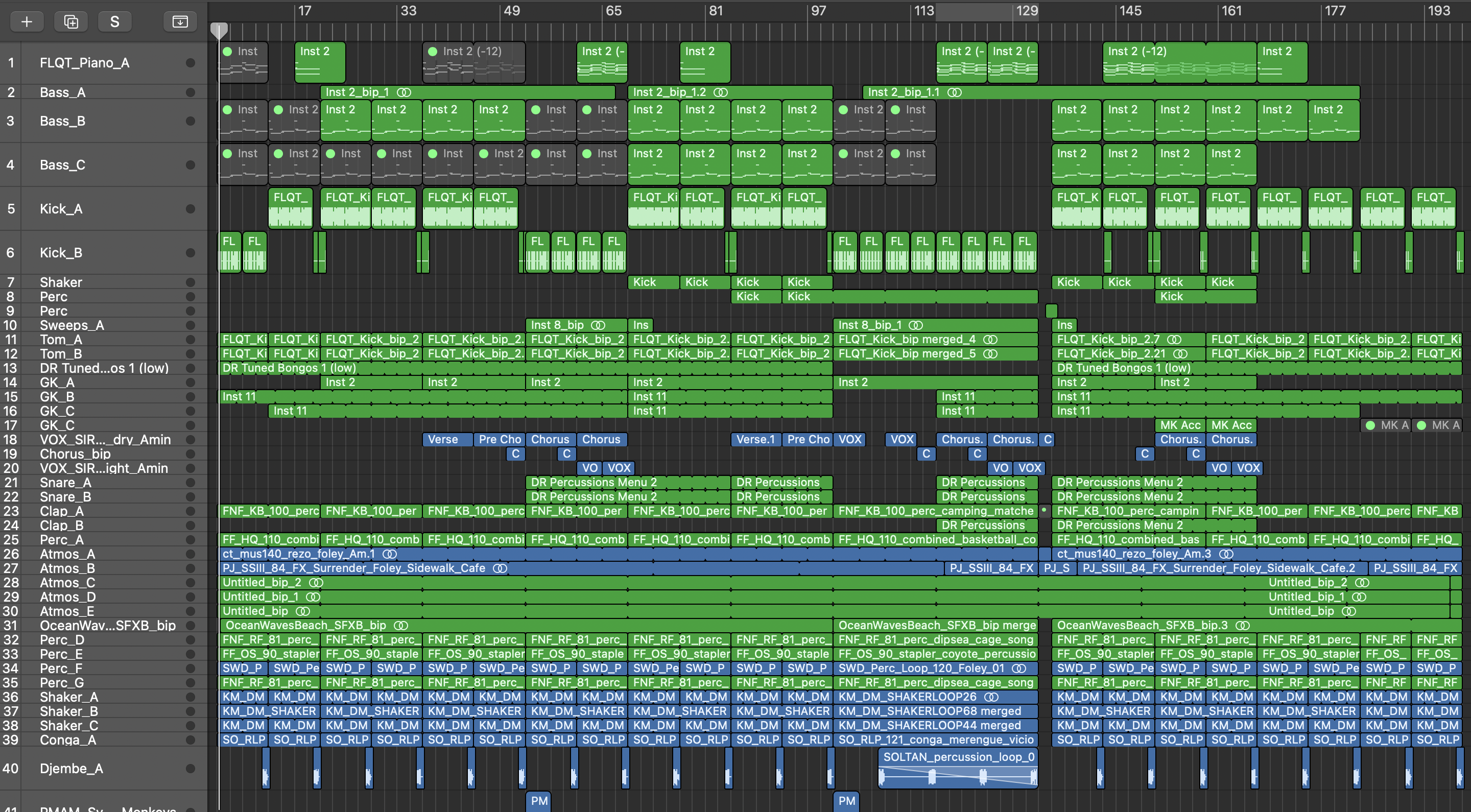Click the loop icon on ct_mus140_rezo_foley_Am.1
This screenshot has height=812, width=1471.
click(389, 554)
